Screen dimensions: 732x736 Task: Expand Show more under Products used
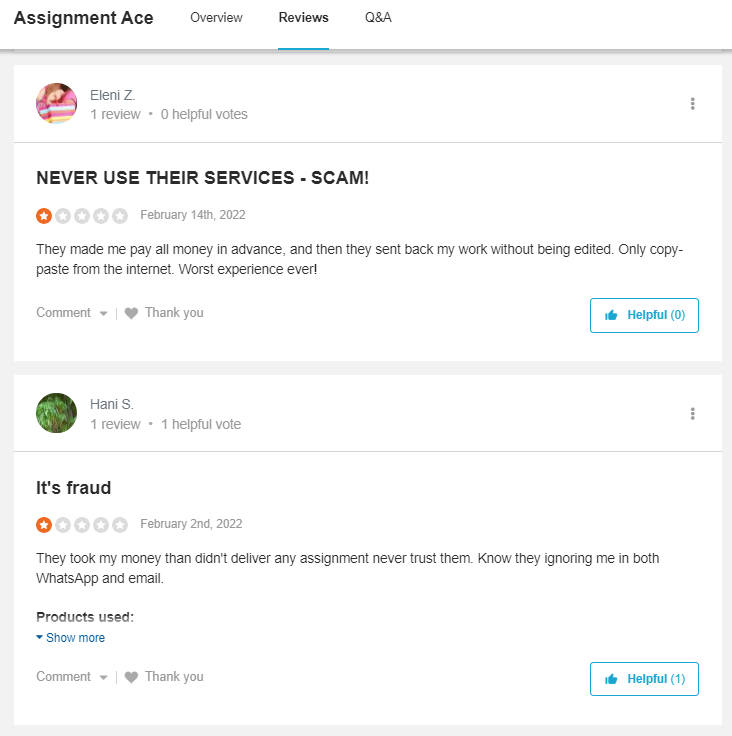point(70,637)
